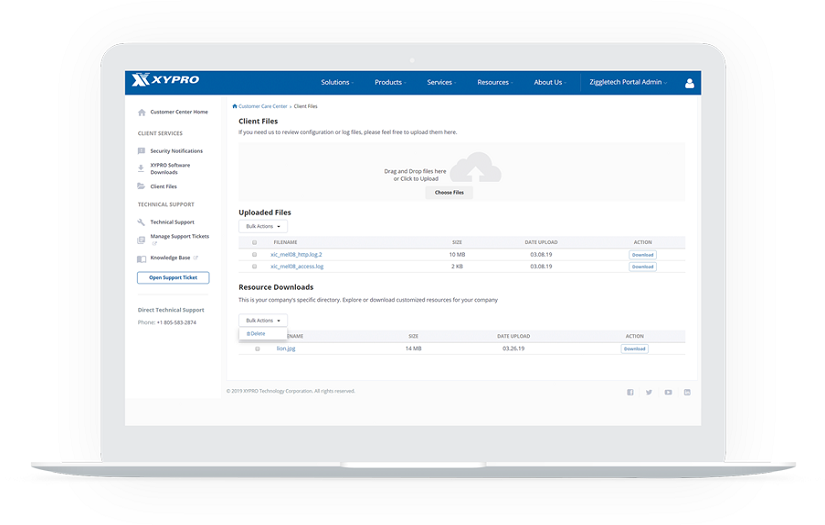The height and width of the screenshot is (525, 825).
Task: Click the drag and drop upload area
Action: click(x=461, y=172)
